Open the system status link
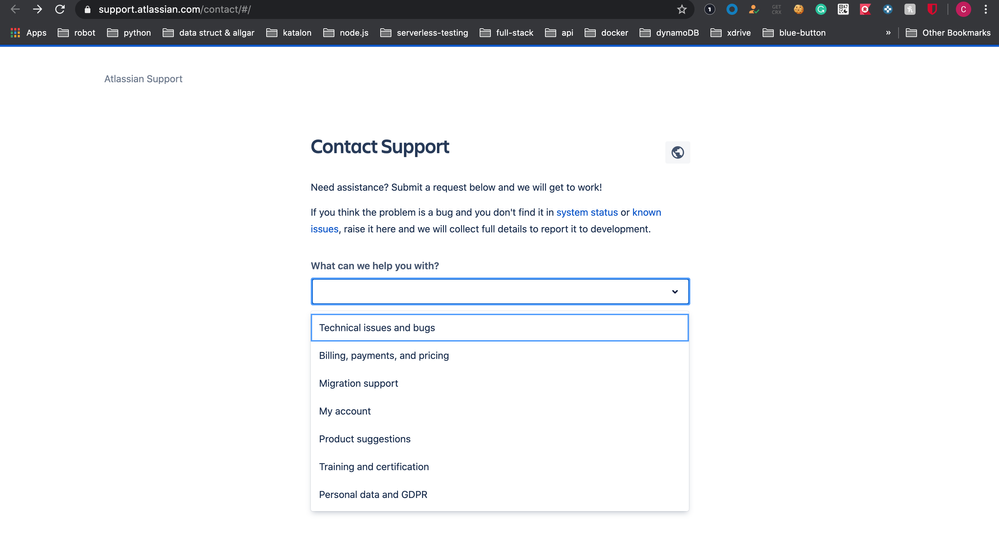The height and width of the screenshot is (535, 999). click(587, 212)
